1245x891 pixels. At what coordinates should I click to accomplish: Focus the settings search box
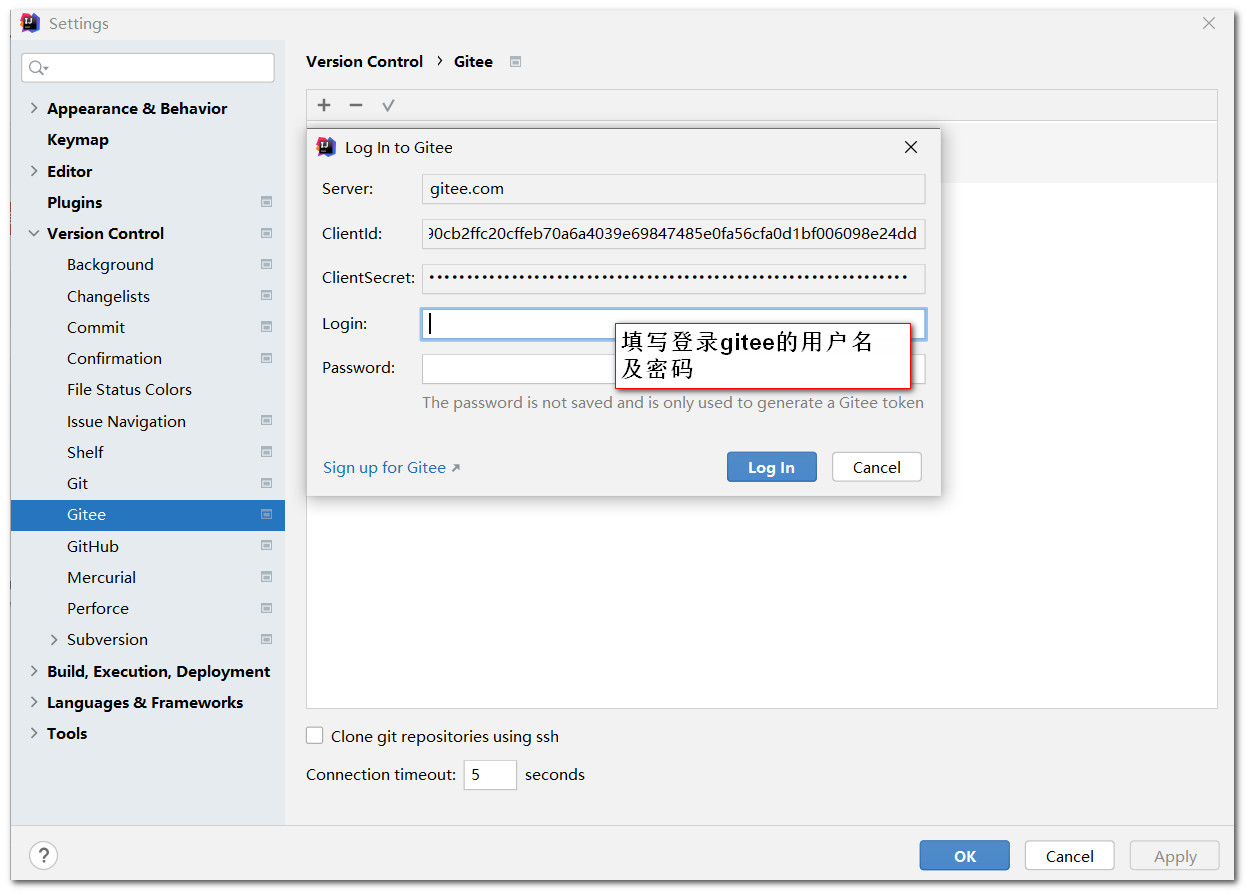pyautogui.click(x=148, y=68)
